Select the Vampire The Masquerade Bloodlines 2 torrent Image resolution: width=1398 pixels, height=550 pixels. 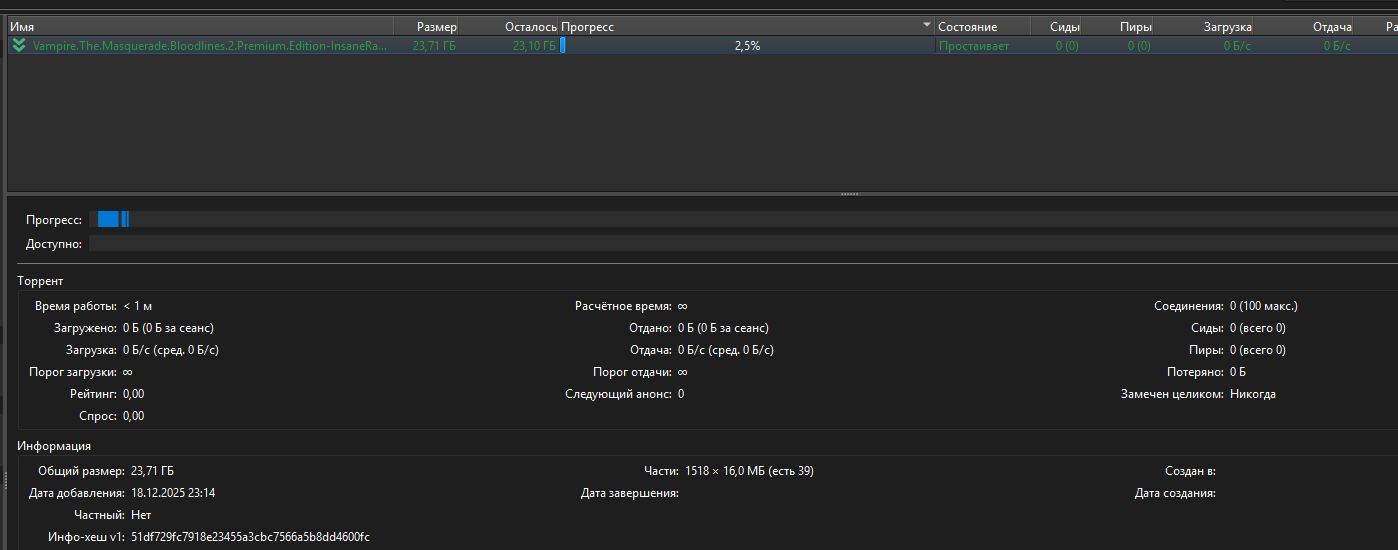[x=210, y=46]
